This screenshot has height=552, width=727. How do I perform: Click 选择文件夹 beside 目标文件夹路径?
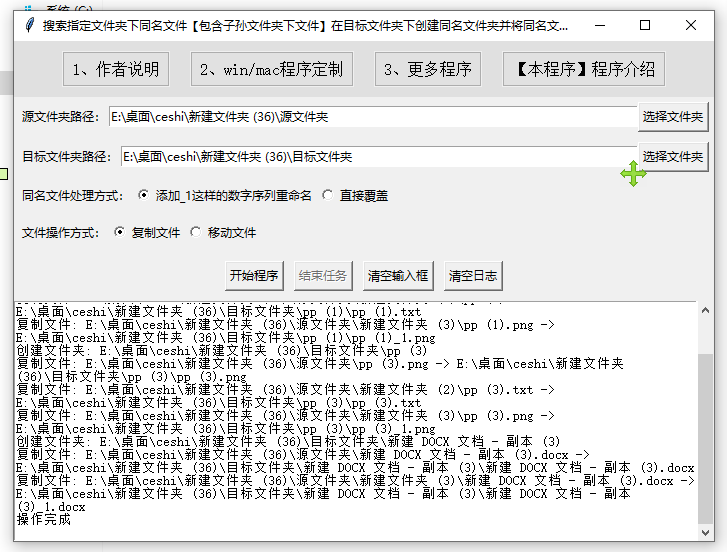673,157
